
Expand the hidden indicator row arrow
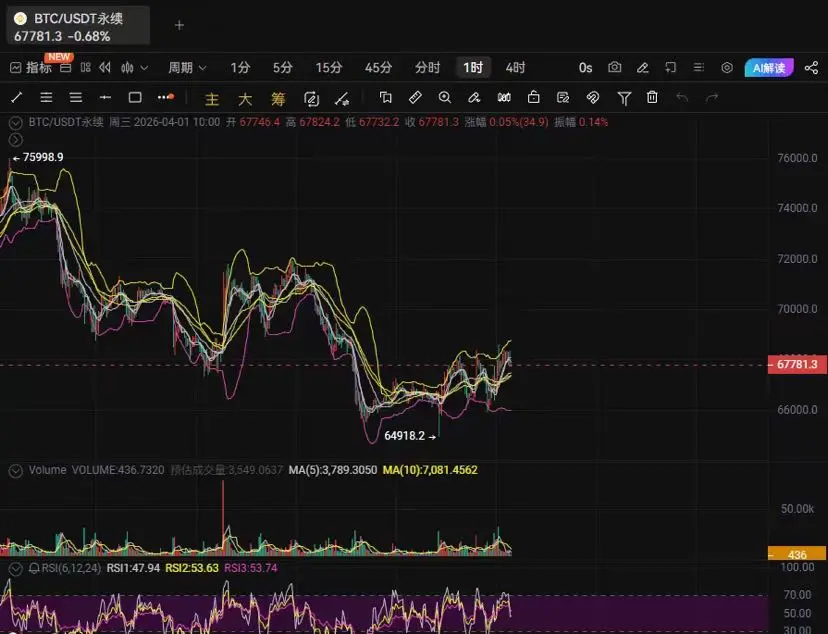(x=15, y=140)
